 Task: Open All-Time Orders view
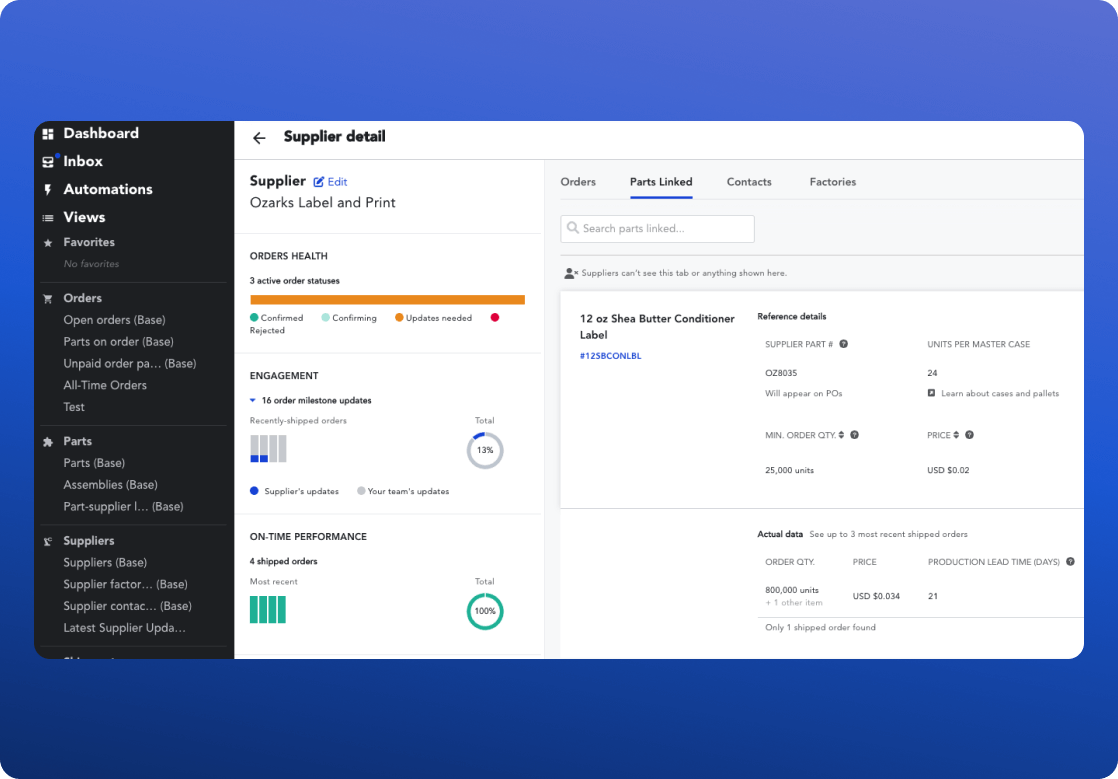point(105,385)
